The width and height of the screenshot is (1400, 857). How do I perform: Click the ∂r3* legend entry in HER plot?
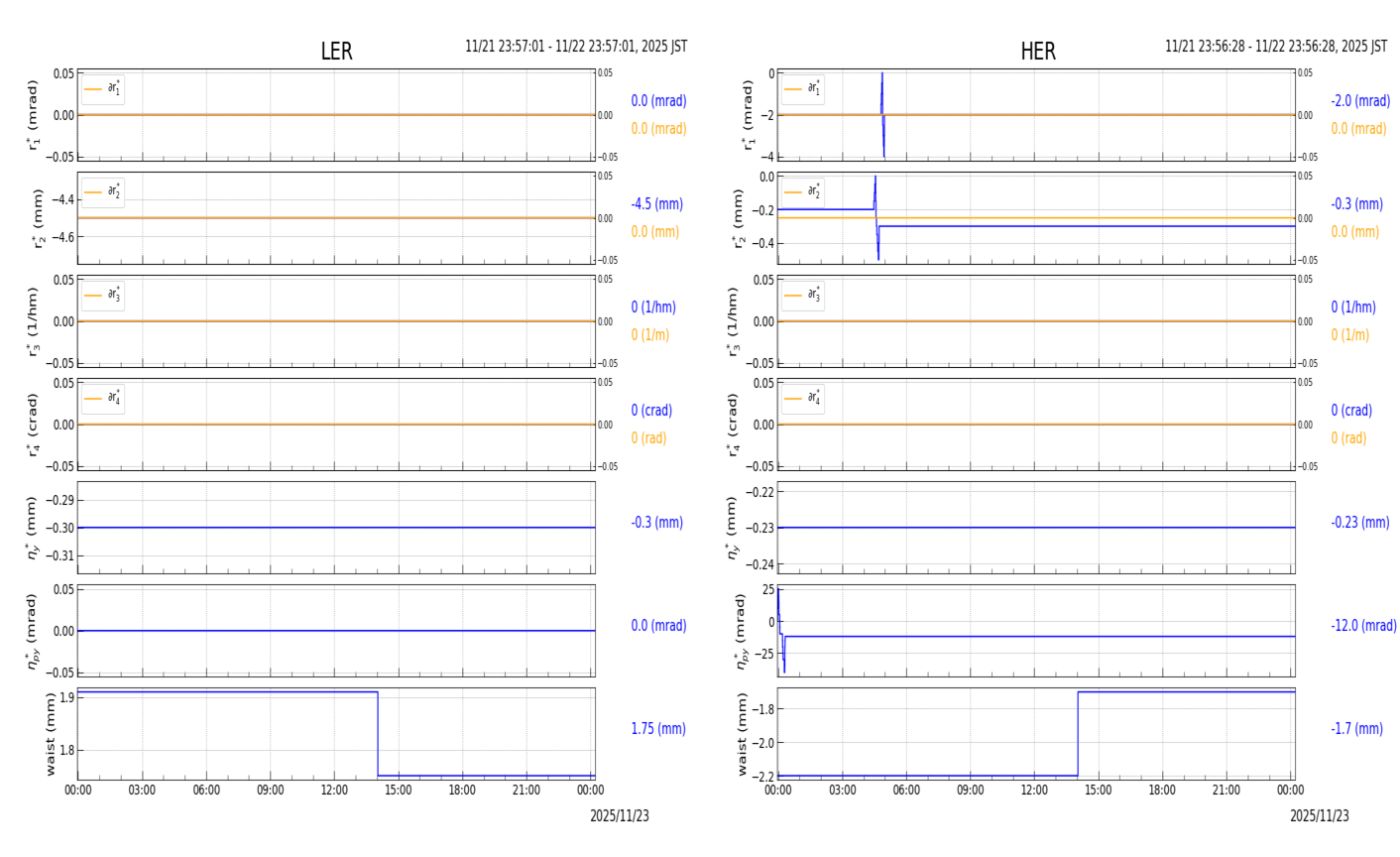click(803, 296)
